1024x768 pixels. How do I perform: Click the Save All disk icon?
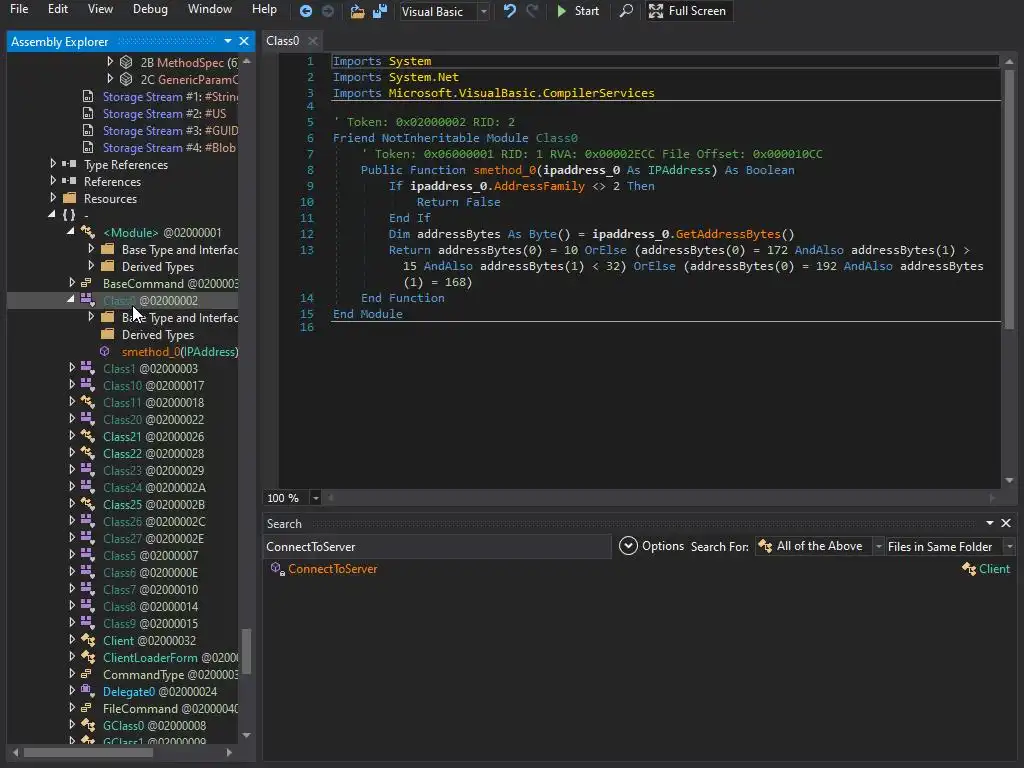(x=380, y=11)
